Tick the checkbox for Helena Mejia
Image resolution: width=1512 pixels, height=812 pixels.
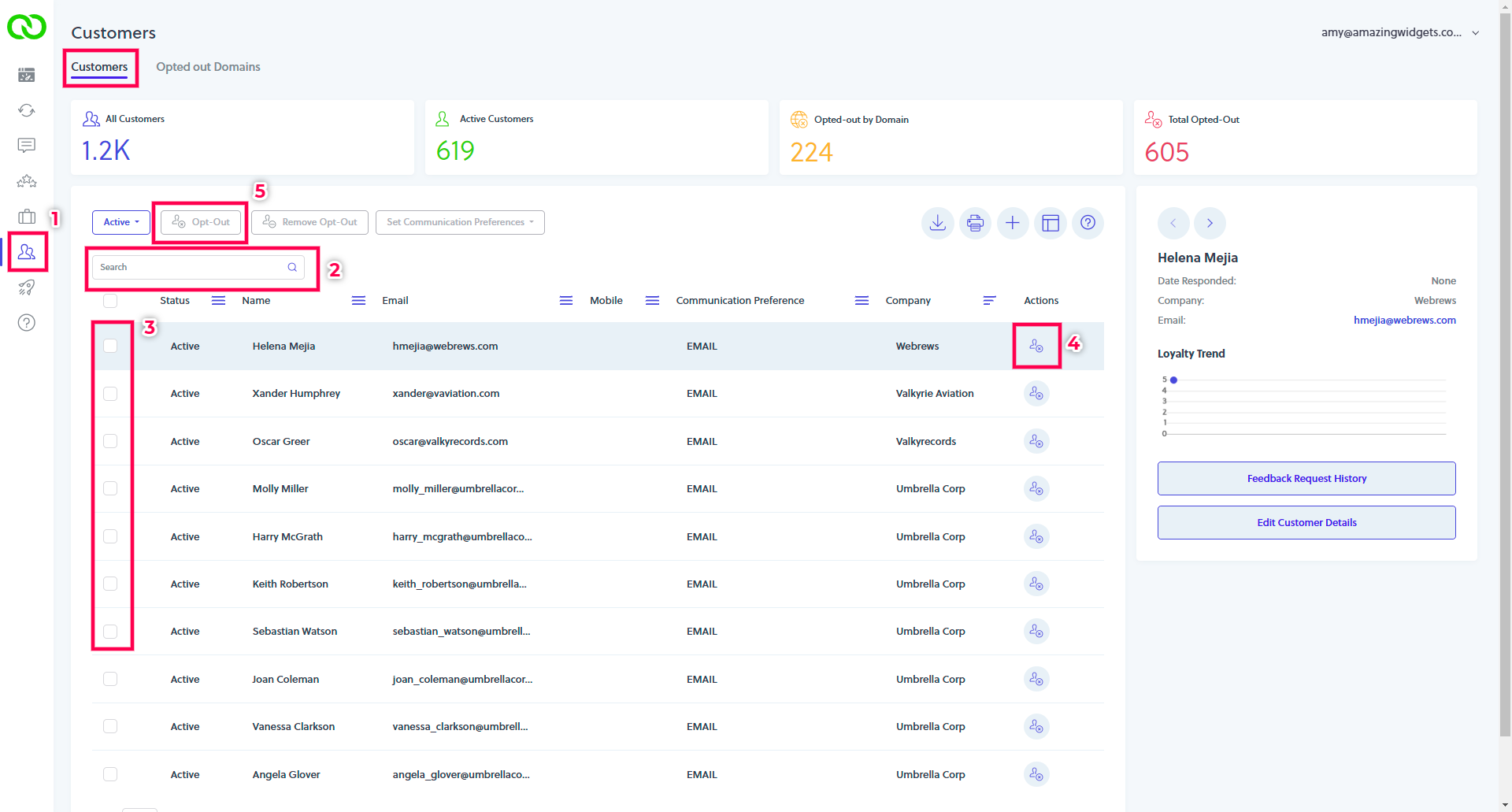click(x=110, y=346)
